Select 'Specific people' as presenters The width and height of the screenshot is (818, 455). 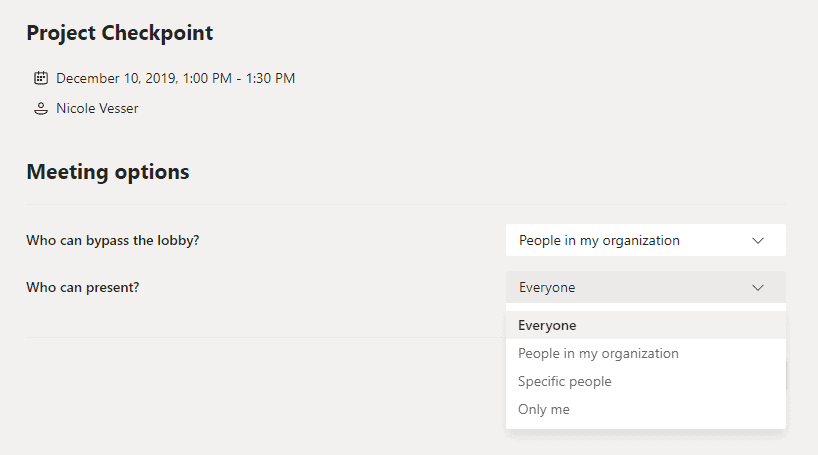point(645,381)
